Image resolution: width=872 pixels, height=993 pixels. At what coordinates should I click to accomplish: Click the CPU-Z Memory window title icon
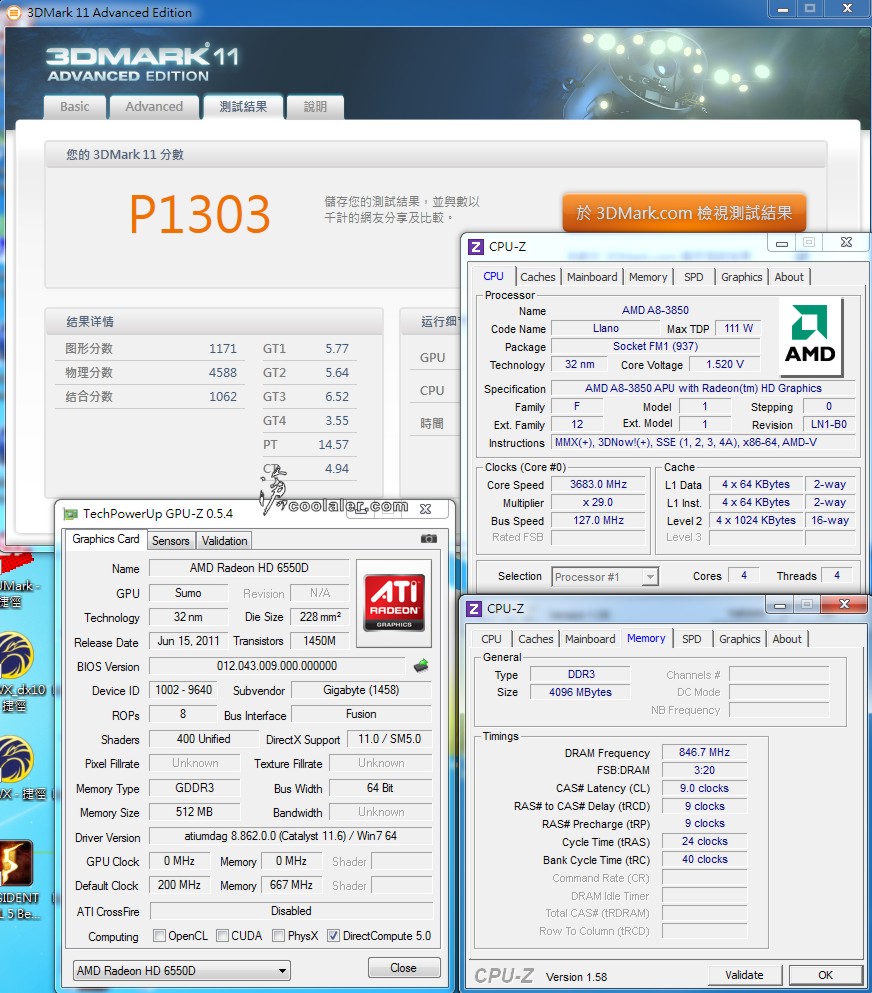(x=475, y=608)
